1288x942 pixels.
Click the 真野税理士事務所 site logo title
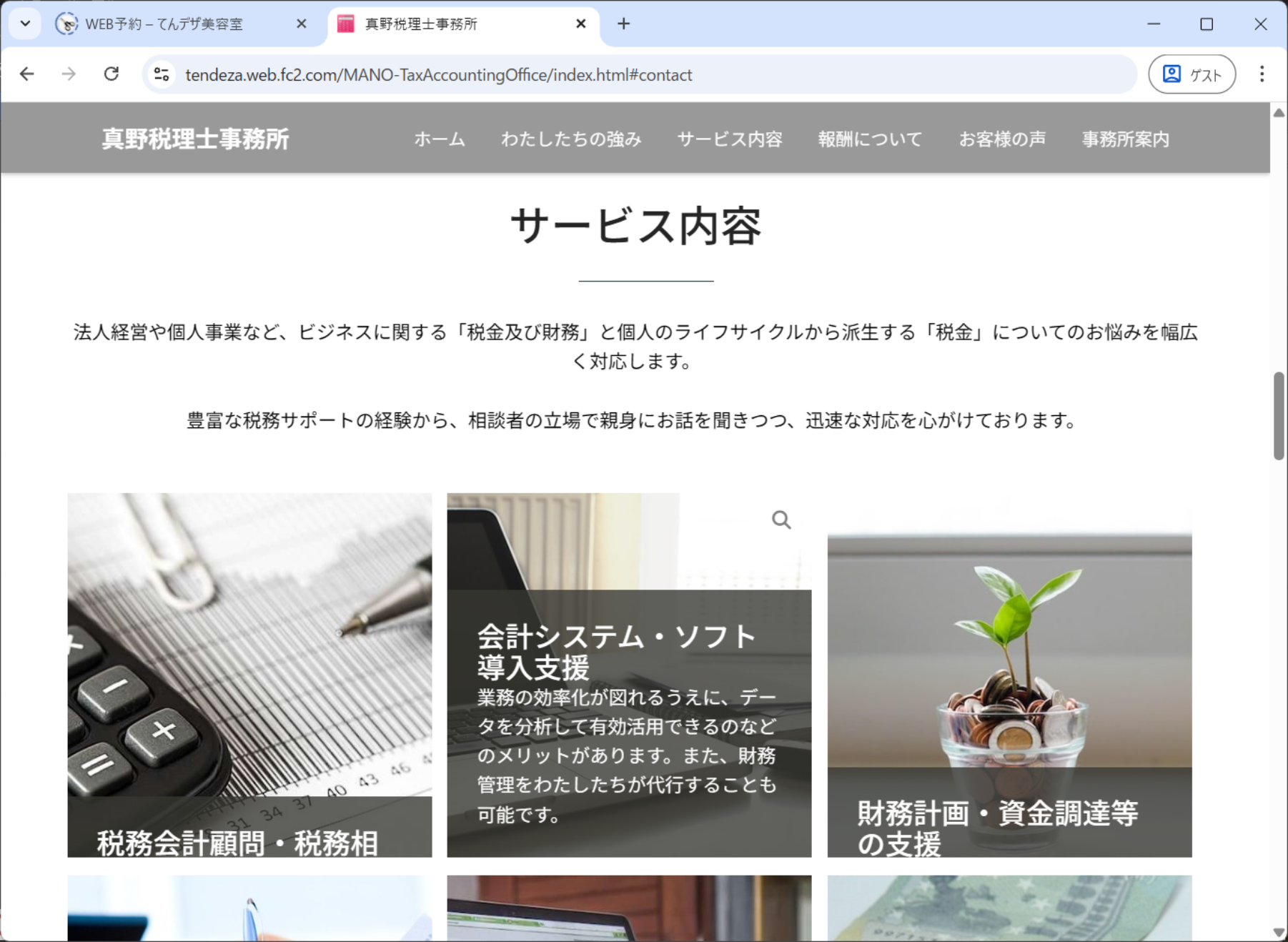point(195,139)
